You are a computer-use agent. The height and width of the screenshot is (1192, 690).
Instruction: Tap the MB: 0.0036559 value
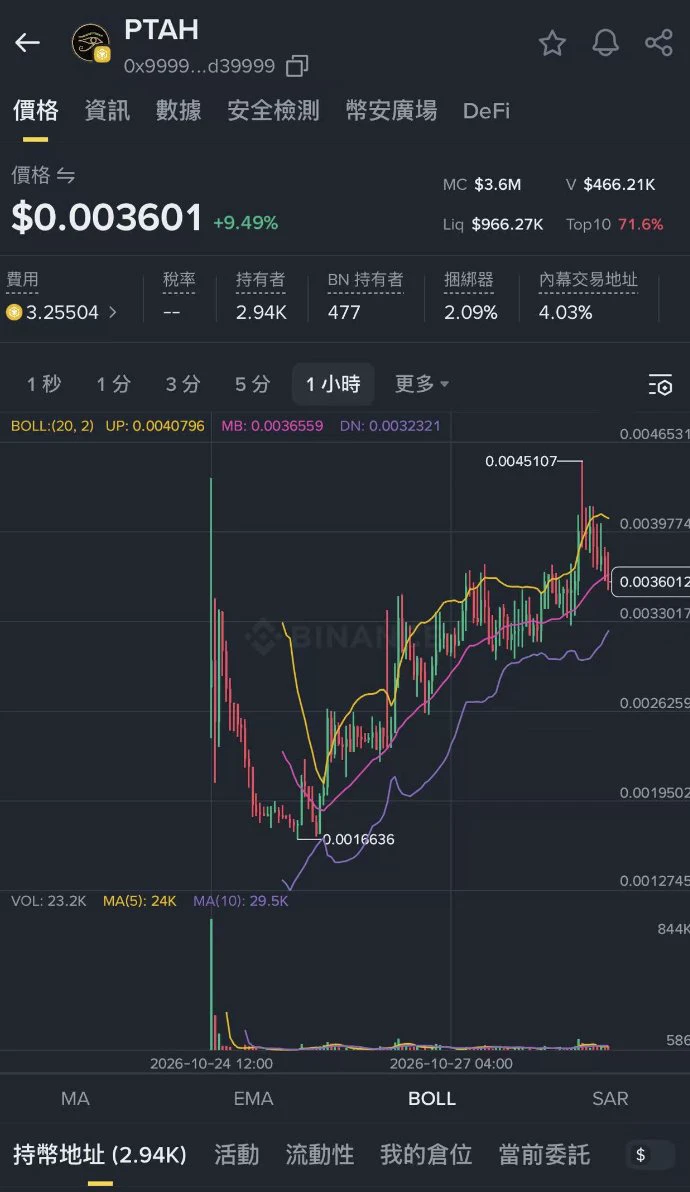tap(272, 426)
